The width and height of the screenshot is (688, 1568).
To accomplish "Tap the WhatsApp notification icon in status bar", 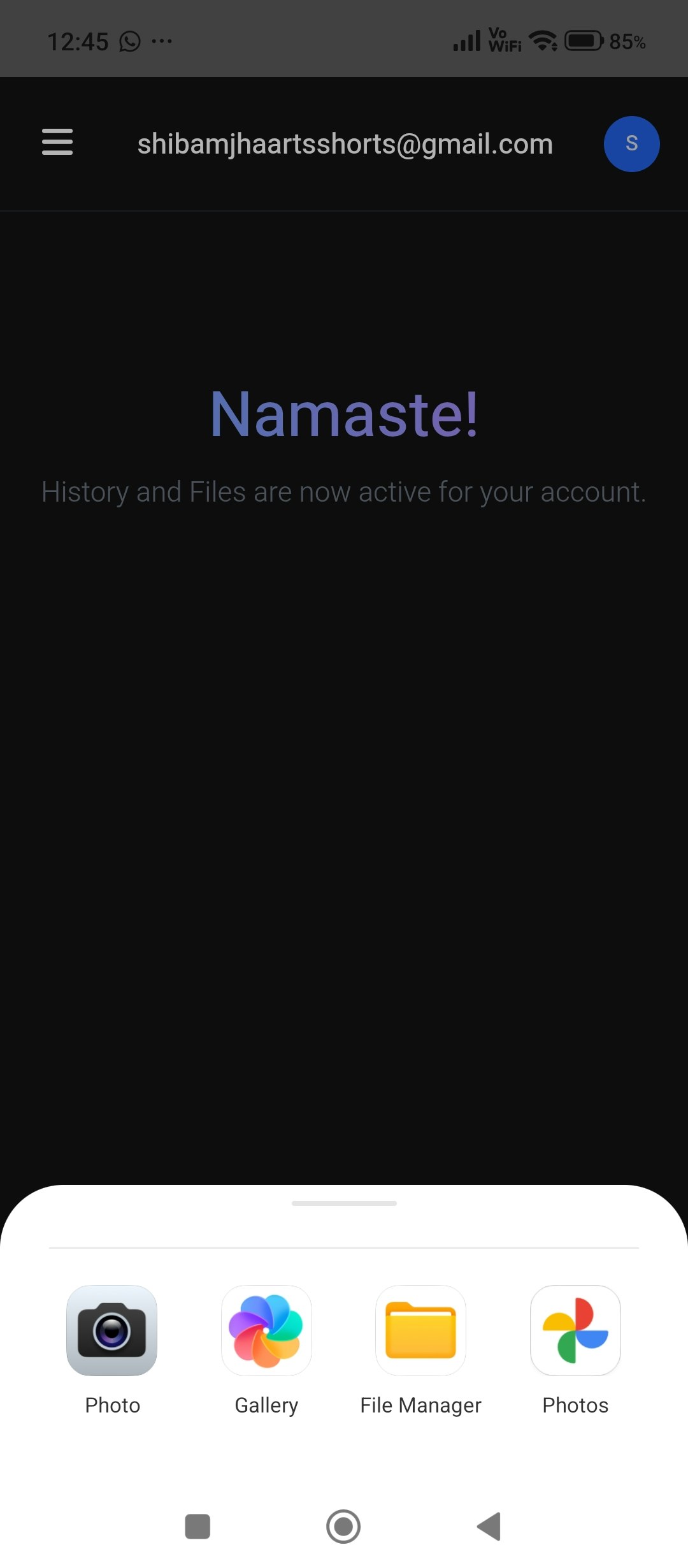I will [130, 41].
